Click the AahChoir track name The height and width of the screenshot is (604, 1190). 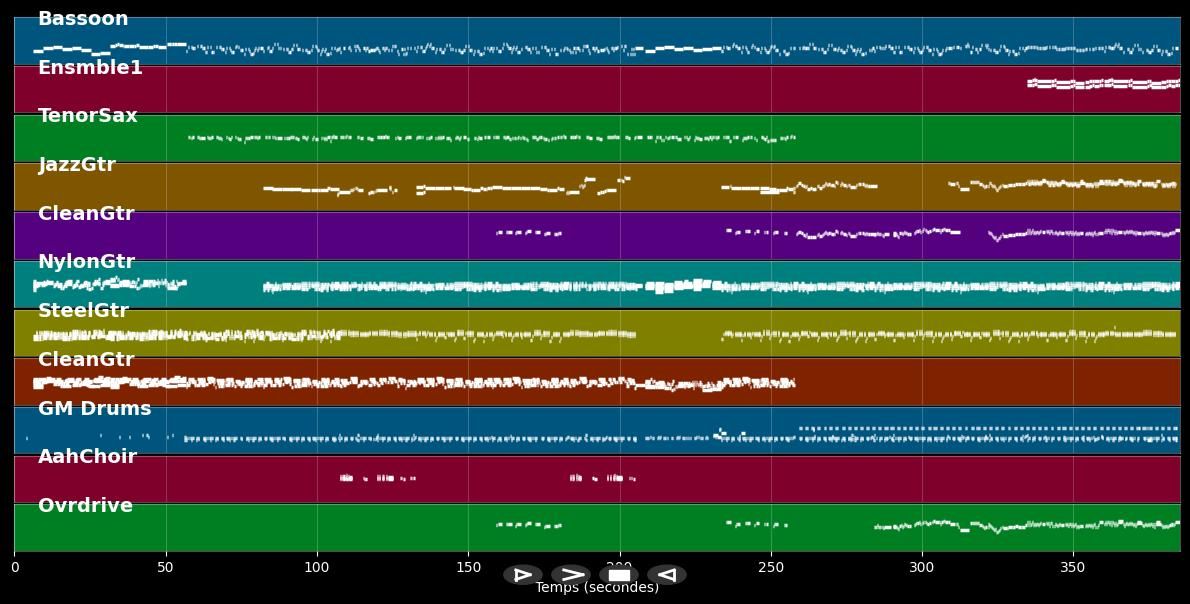[87, 457]
